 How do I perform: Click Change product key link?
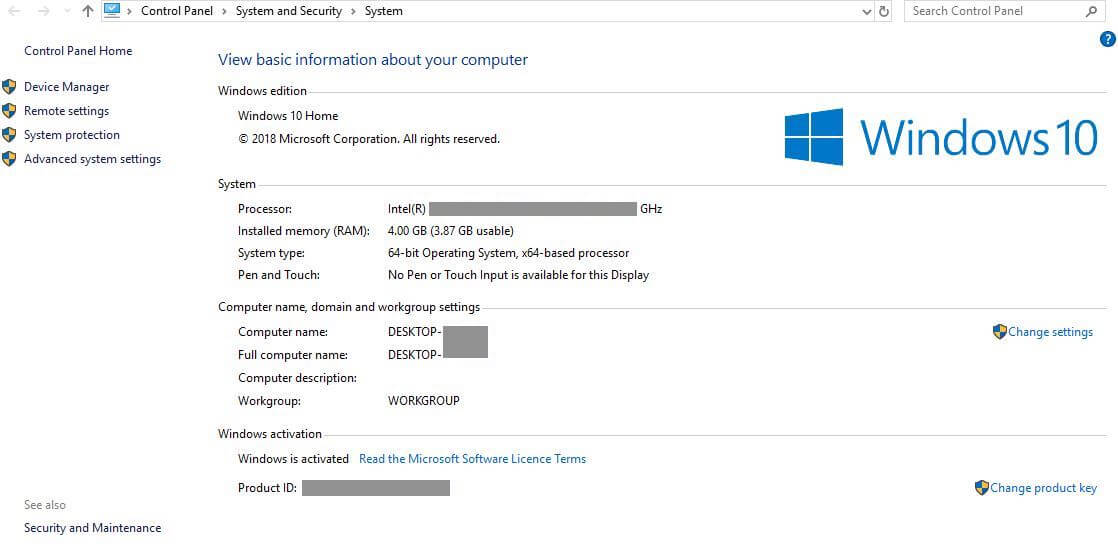click(x=1043, y=488)
